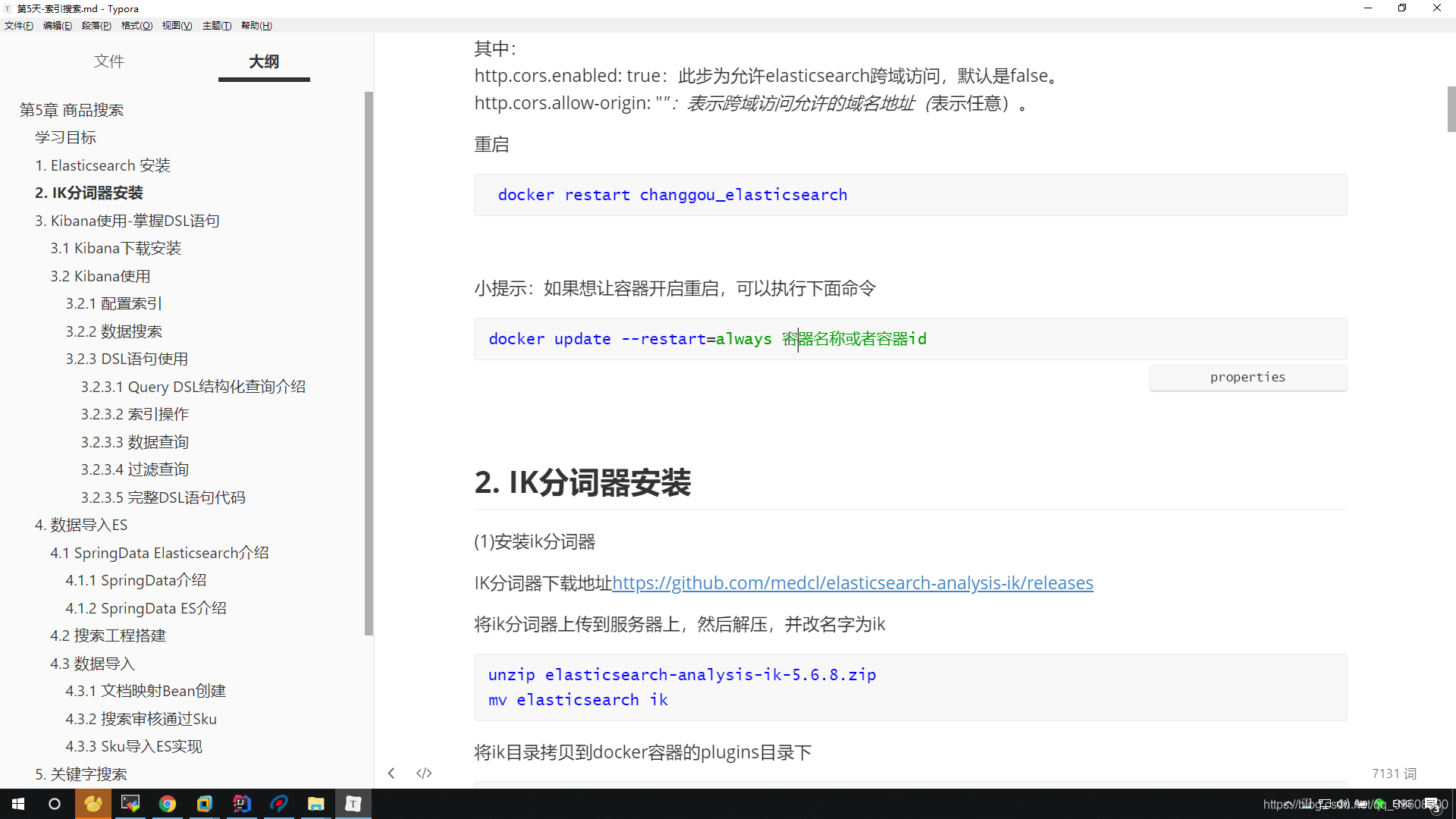Jump to 4. 数据导入ES
1456x819 pixels.
tap(81, 526)
